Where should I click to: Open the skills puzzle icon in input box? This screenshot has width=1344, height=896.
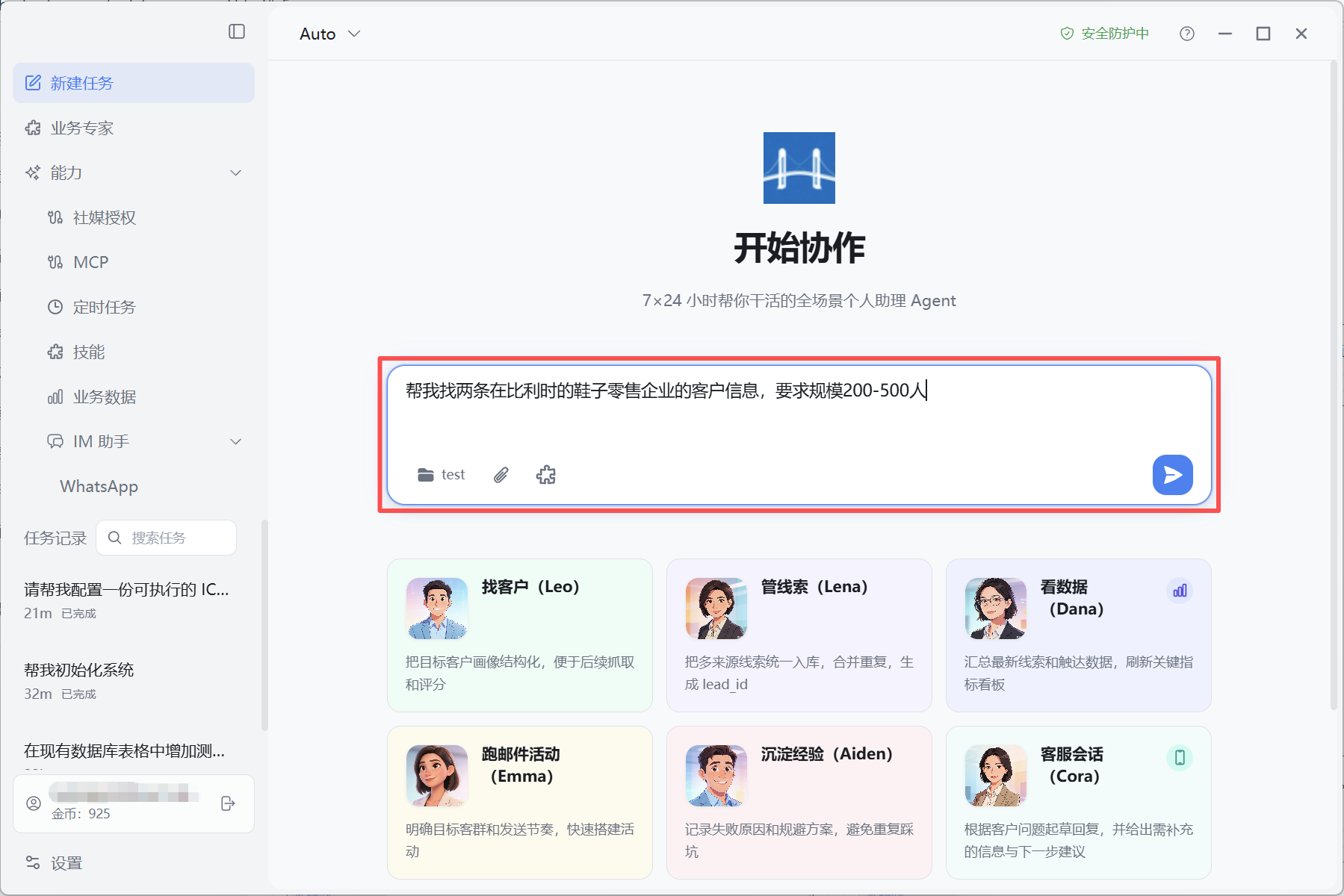click(546, 475)
